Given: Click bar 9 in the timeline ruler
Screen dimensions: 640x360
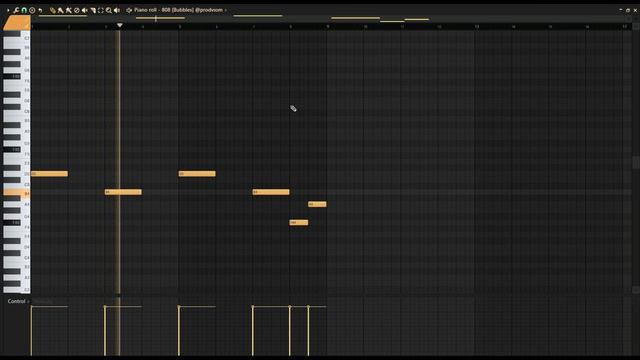Looking at the screenshot, I should tap(328, 27).
